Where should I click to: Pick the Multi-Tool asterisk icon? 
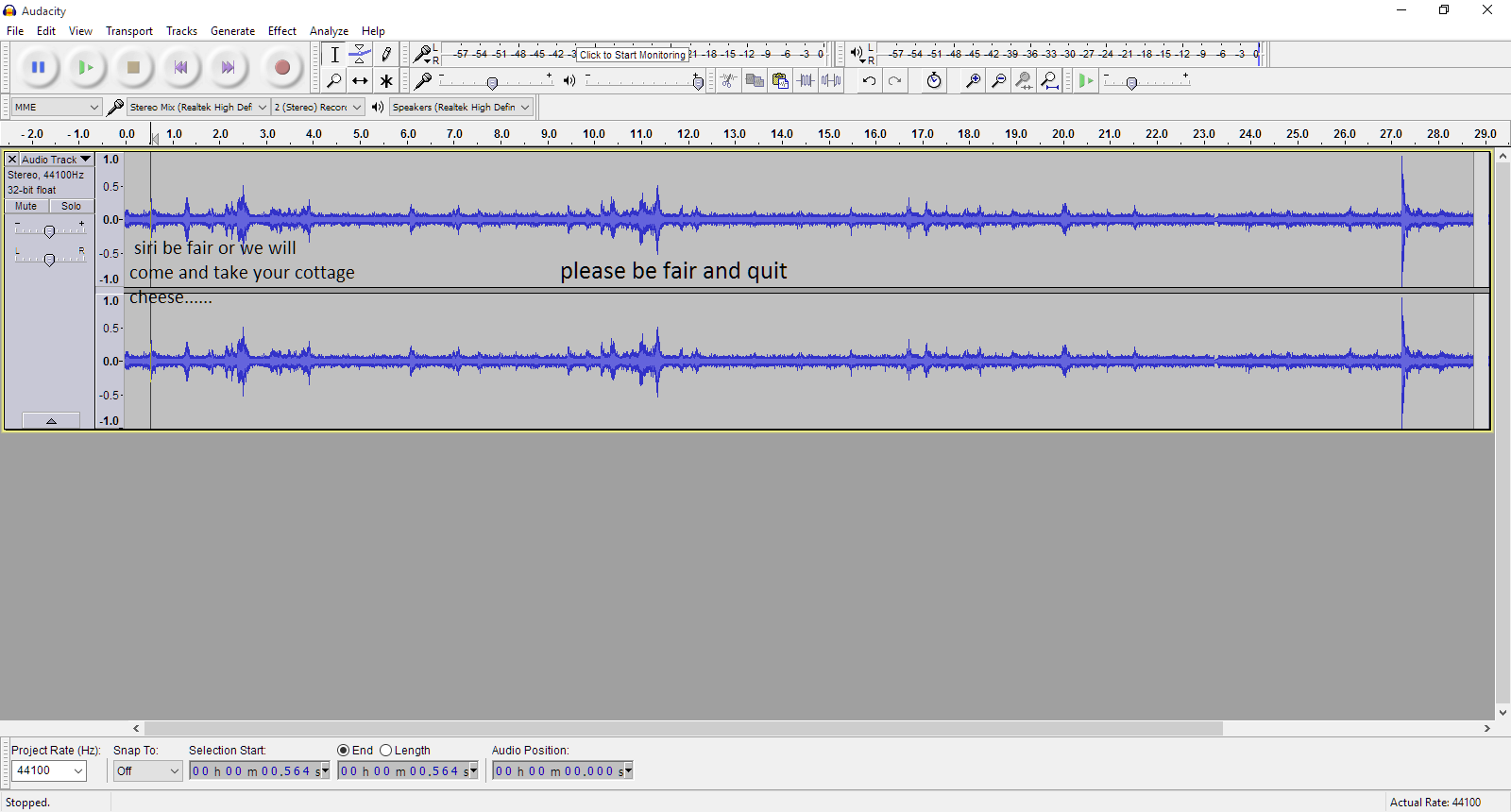pyautogui.click(x=386, y=81)
